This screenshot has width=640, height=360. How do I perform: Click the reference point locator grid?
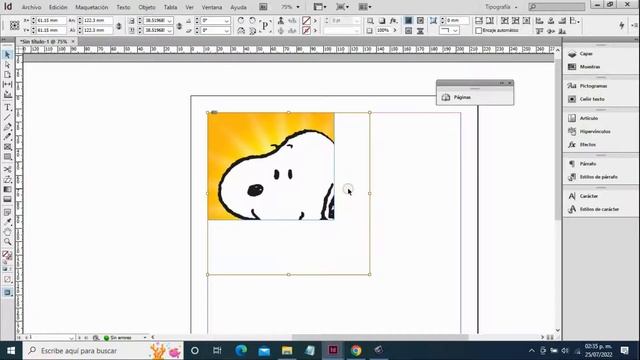(15, 25)
